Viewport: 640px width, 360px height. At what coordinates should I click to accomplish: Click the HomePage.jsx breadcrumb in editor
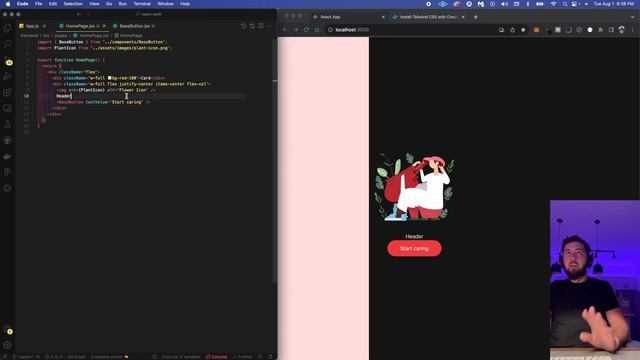[x=91, y=36]
